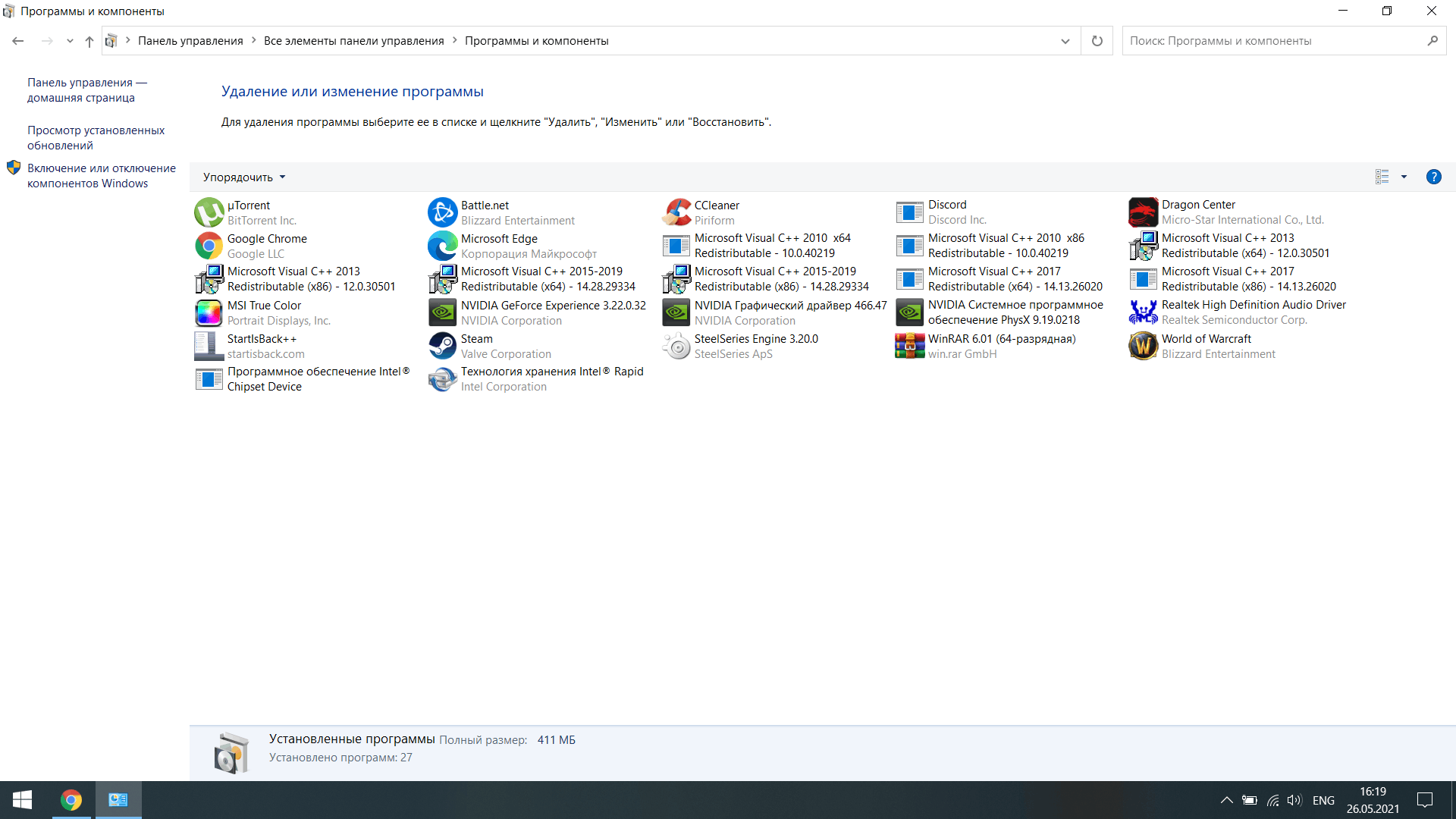This screenshot has height=819, width=1456.
Task: Select the Microsoft Edge icon
Action: pos(442,246)
